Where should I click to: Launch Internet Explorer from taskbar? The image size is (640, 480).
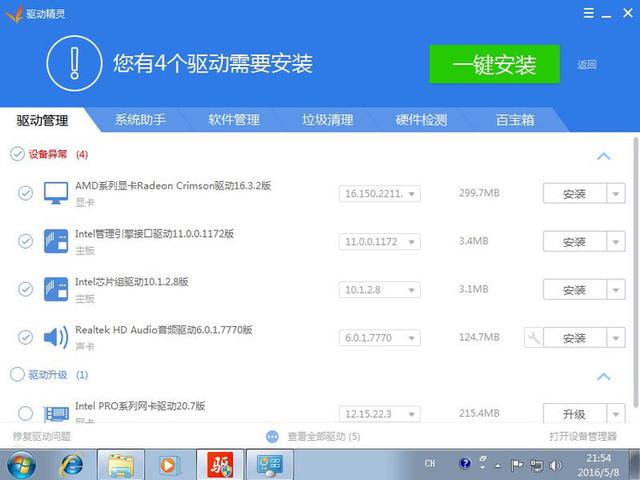point(72,464)
